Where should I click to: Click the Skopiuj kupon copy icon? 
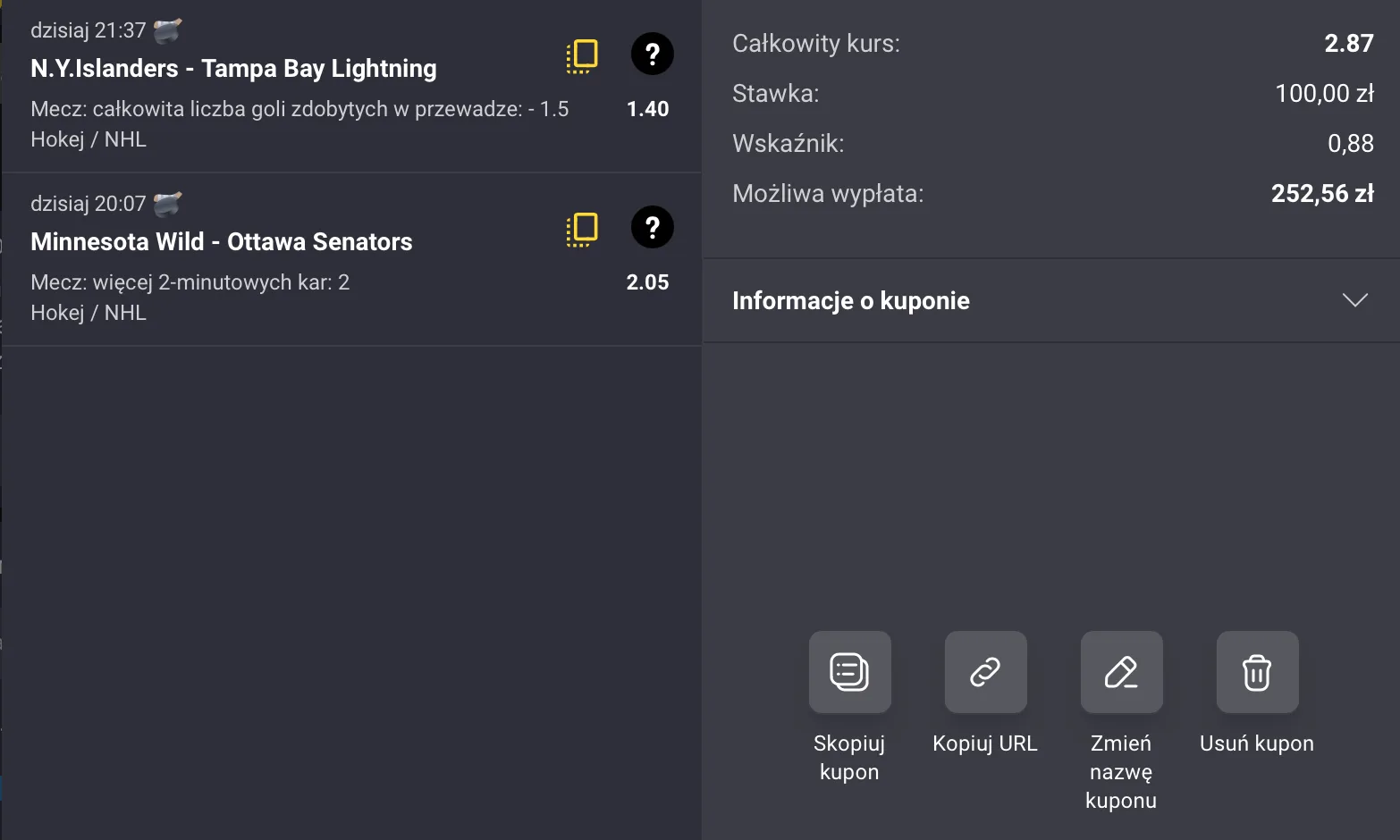tap(849, 672)
